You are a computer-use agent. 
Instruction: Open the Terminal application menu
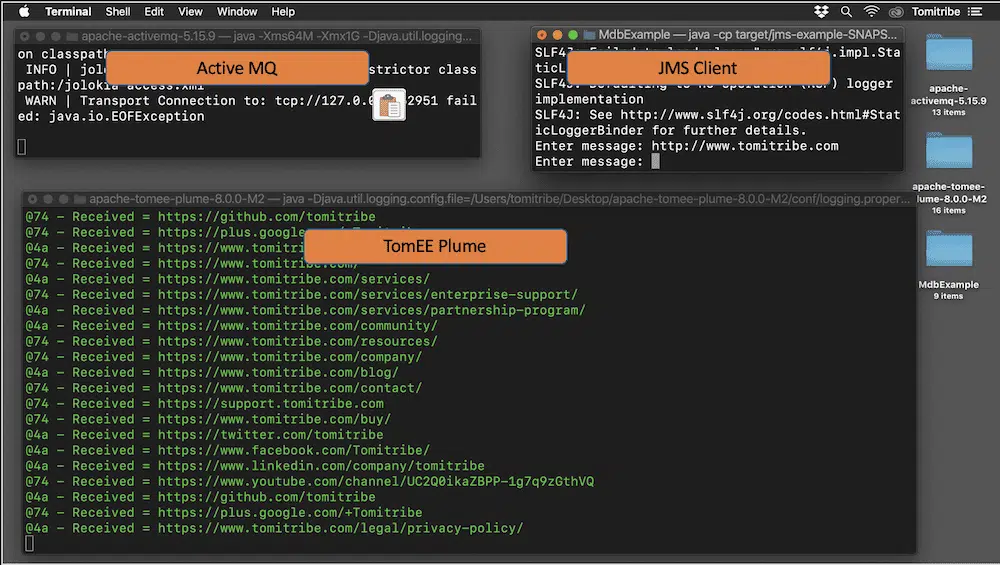click(x=68, y=12)
